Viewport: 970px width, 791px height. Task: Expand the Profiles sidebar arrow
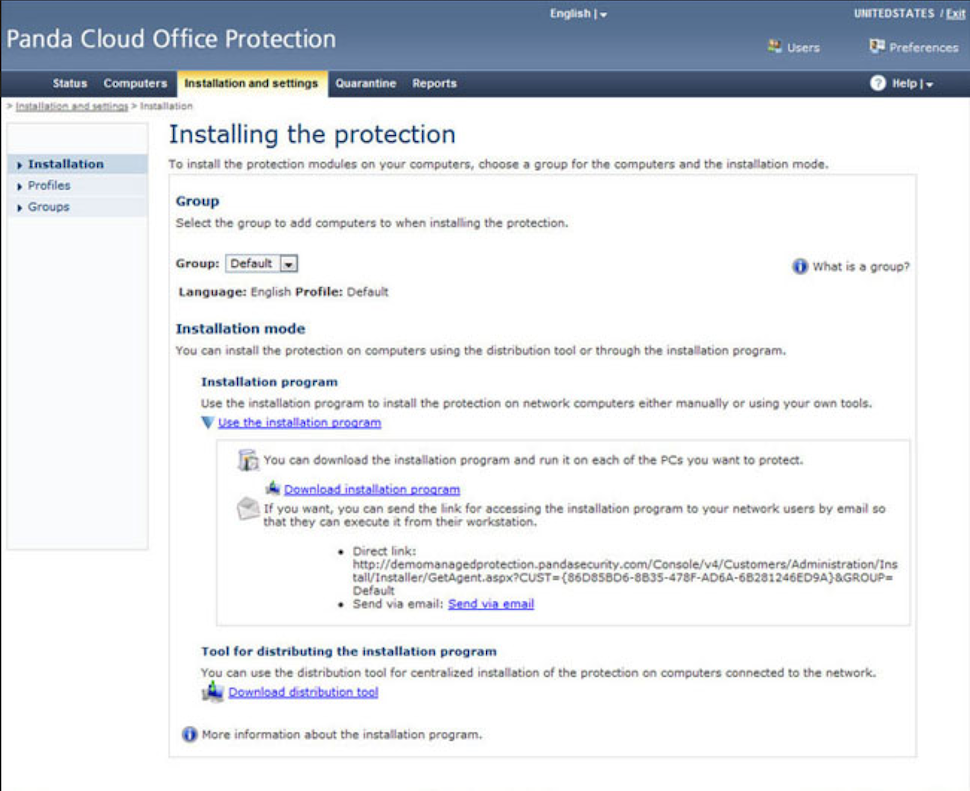click(19, 186)
